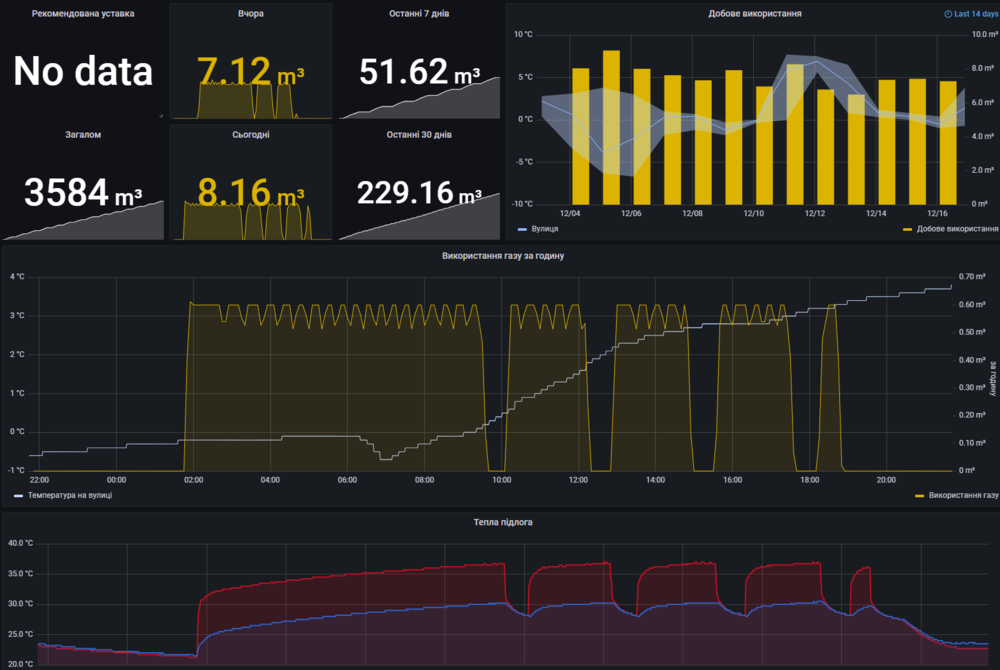1000x670 pixels.
Task: Click the 18:00 time axis label
Action: click(x=809, y=480)
